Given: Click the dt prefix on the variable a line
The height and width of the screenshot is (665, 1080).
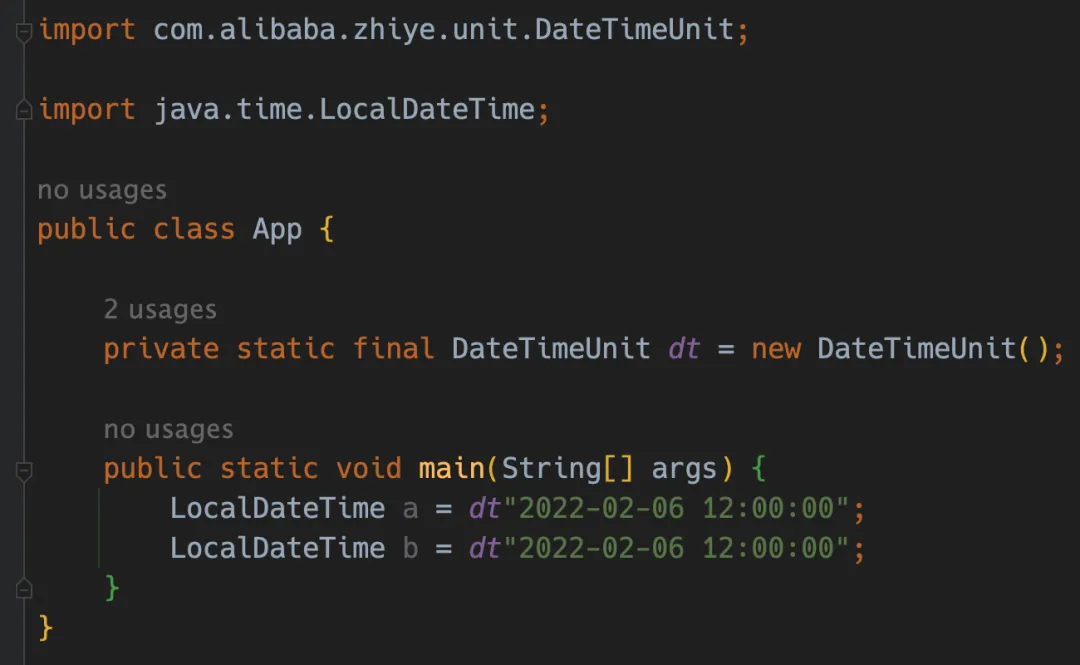Looking at the screenshot, I should tap(485, 509).
